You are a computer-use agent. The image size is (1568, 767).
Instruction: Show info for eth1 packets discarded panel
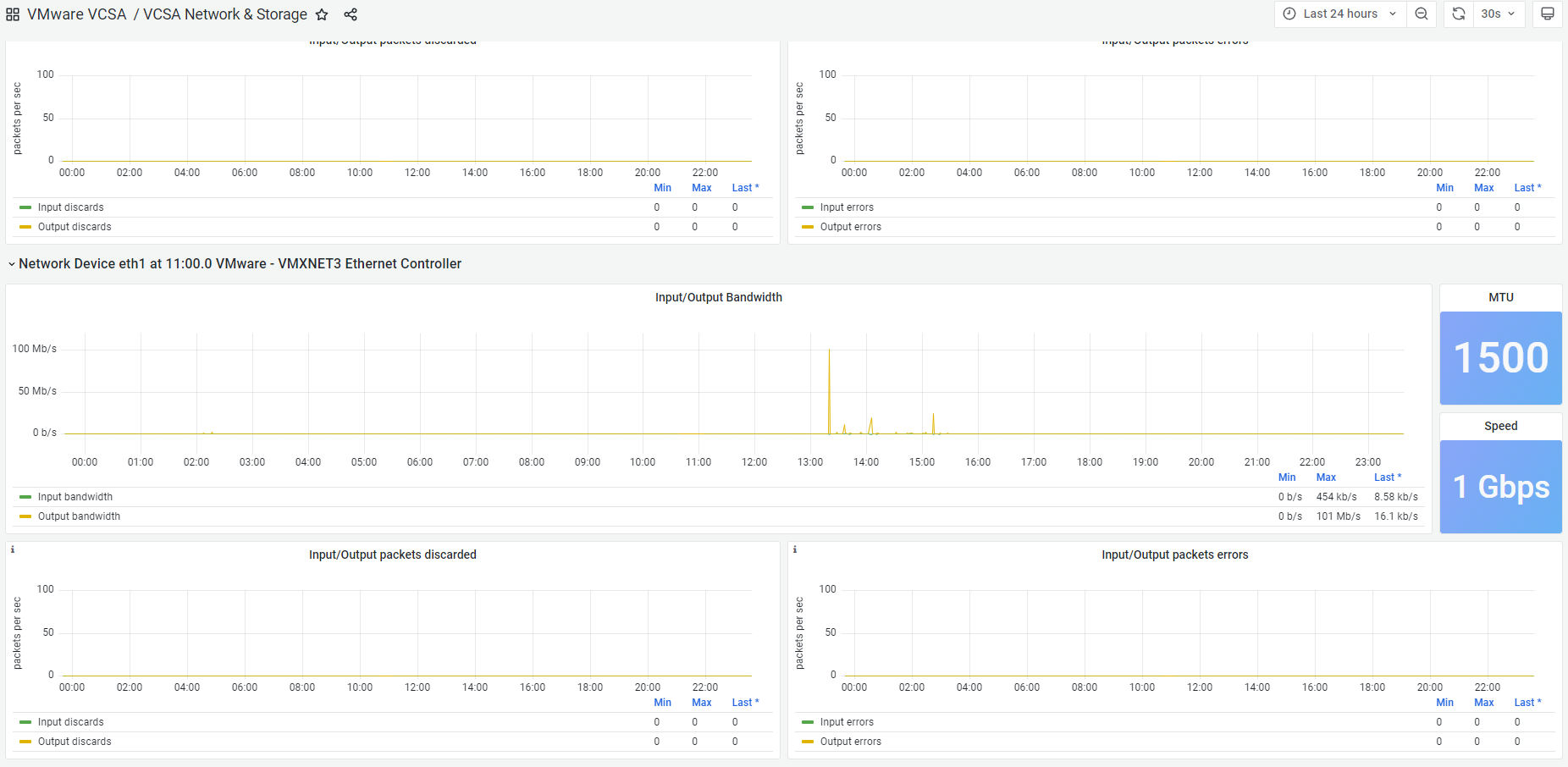click(x=13, y=549)
